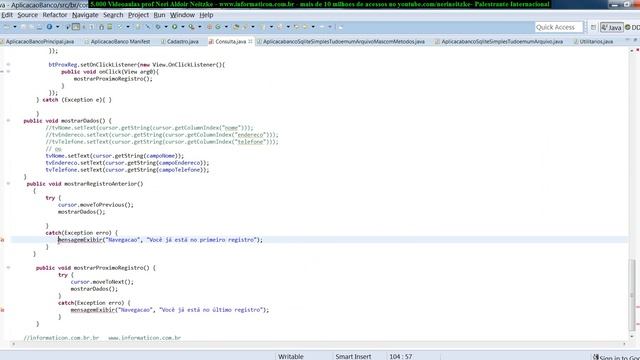
Task: Click the horizontal scrollbar right arrow
Action: point(624,344)
